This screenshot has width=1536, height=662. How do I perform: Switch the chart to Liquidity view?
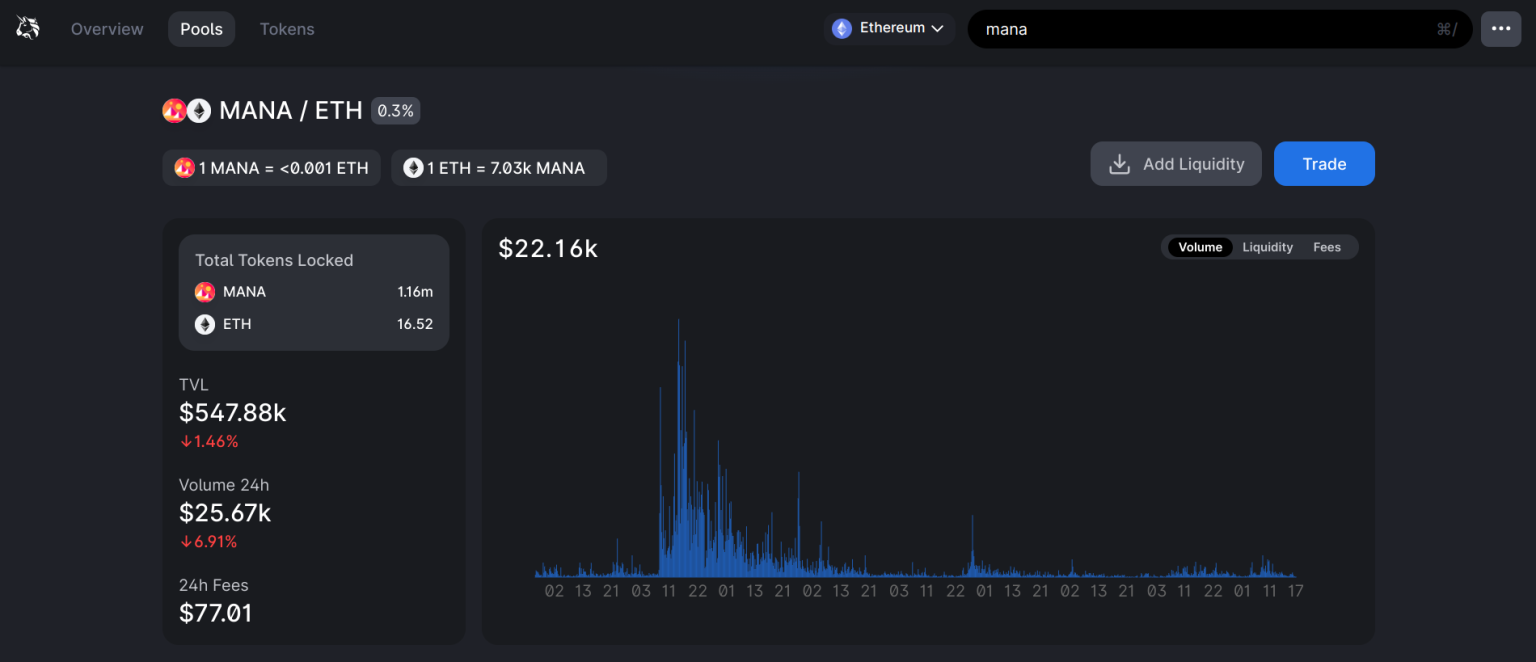click(1267, 247)
